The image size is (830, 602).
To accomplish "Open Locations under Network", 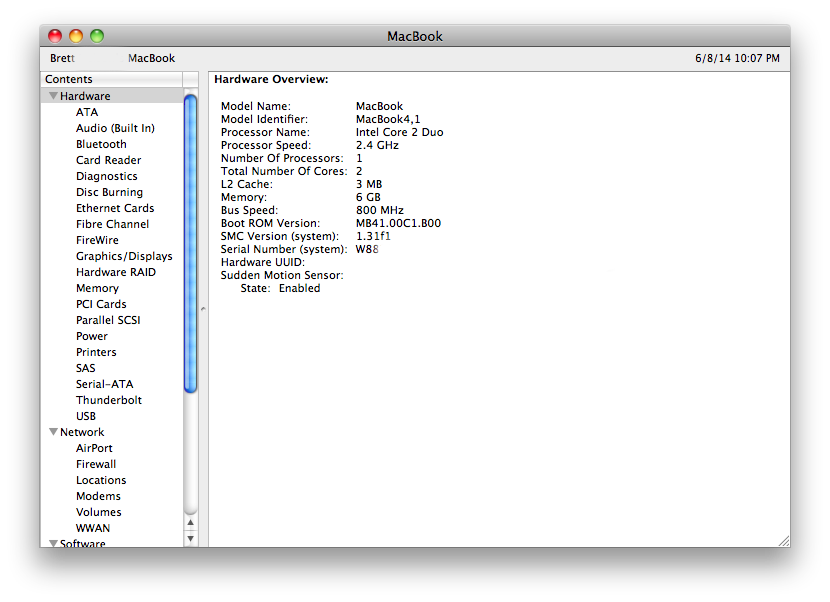I will coord(101,480).
